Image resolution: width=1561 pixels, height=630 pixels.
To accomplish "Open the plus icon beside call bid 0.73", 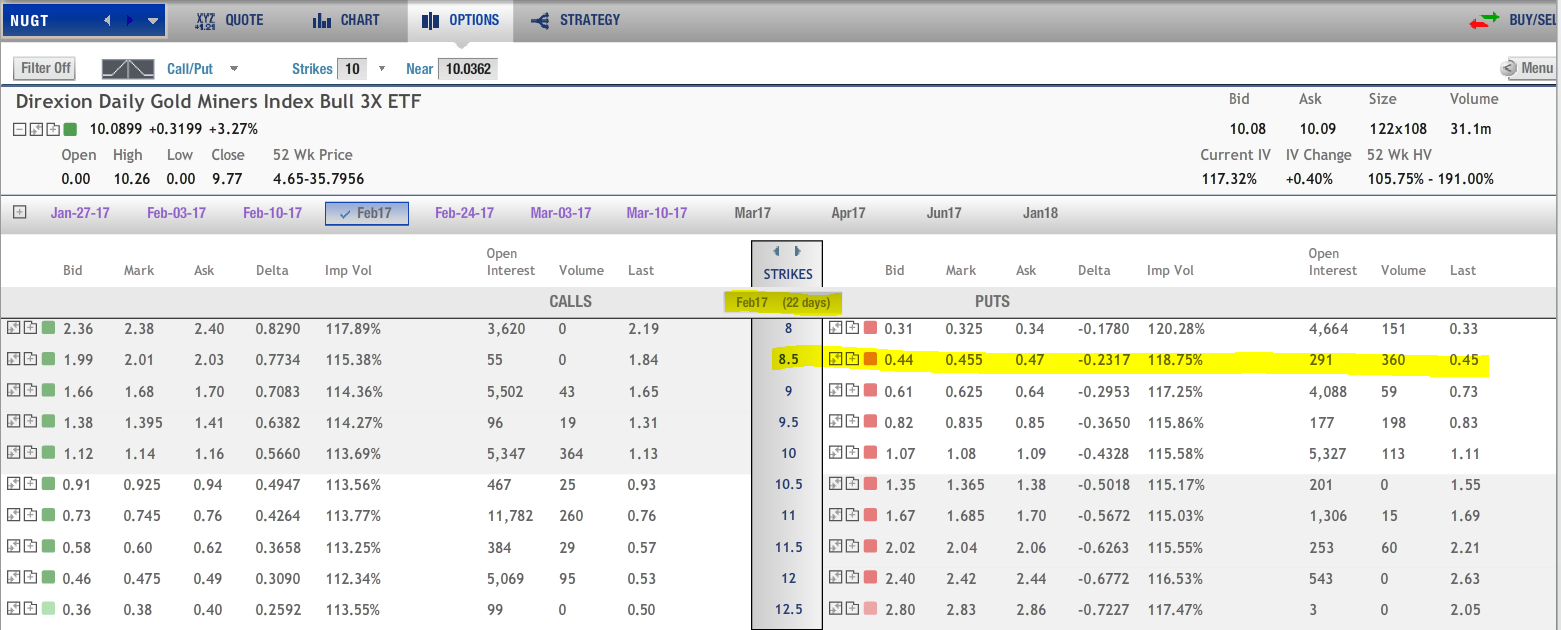I will tap(30, 516).
